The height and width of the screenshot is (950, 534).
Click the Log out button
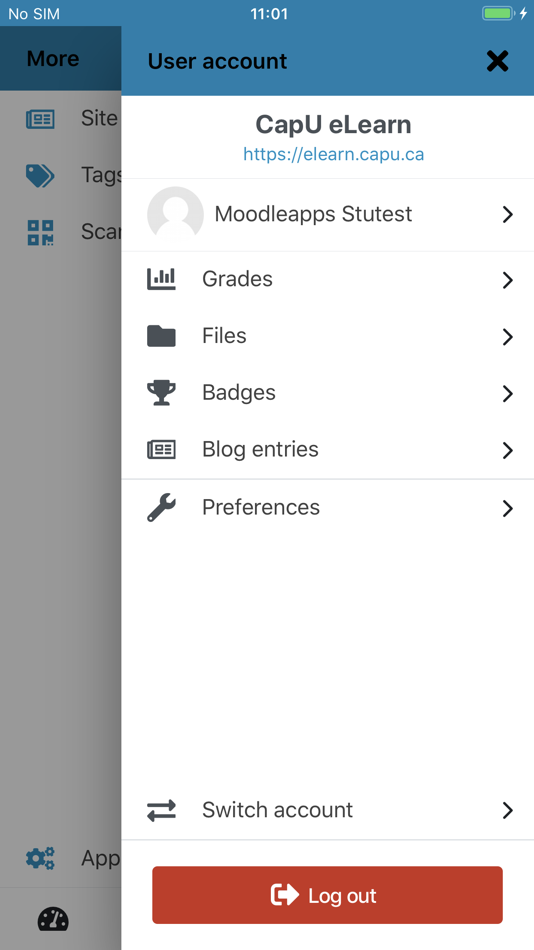point(327,895)
